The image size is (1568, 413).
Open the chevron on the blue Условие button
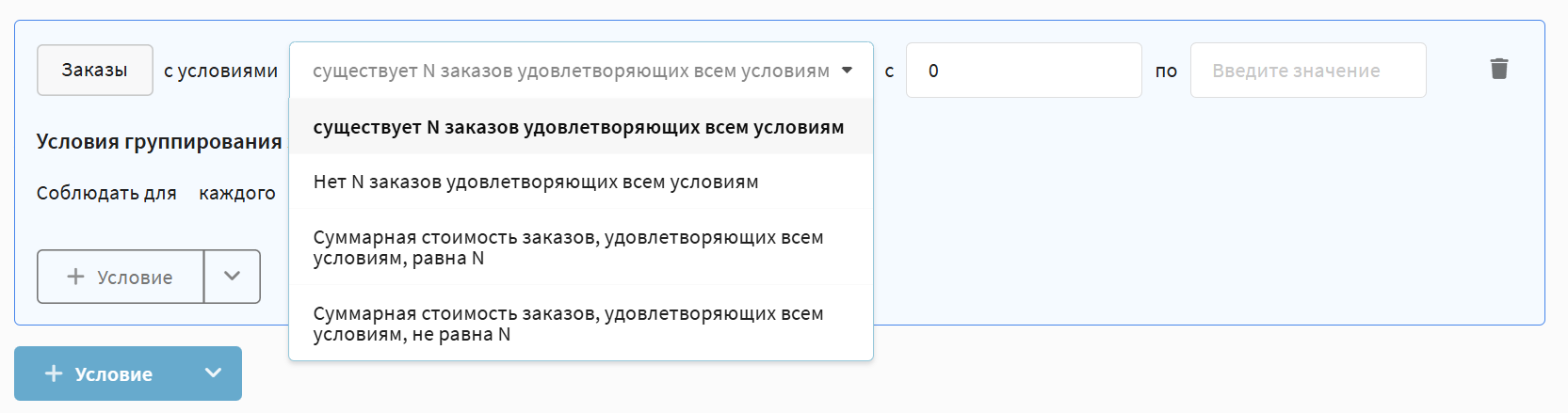tap(214, 373)
